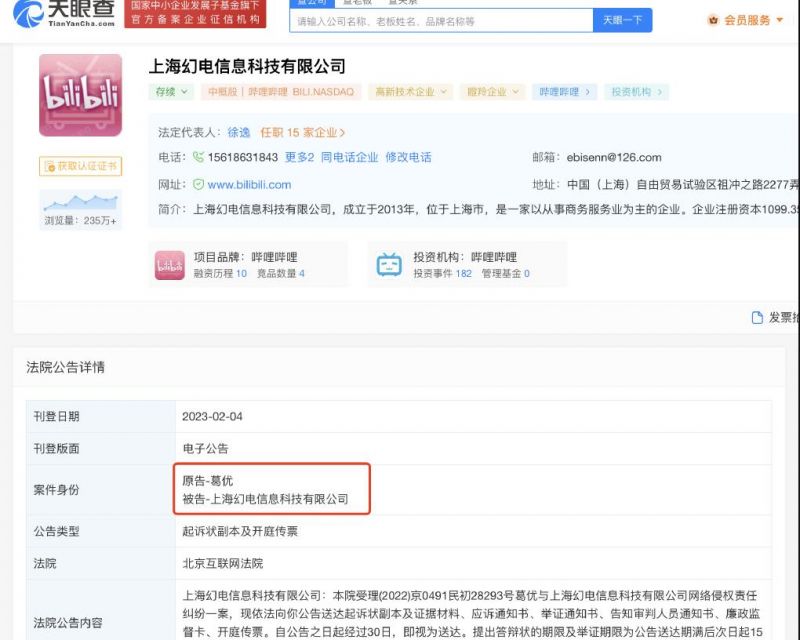Expand the 高新技术企业 tag
This screenshot has height=640, width=800.
(409, 92)
